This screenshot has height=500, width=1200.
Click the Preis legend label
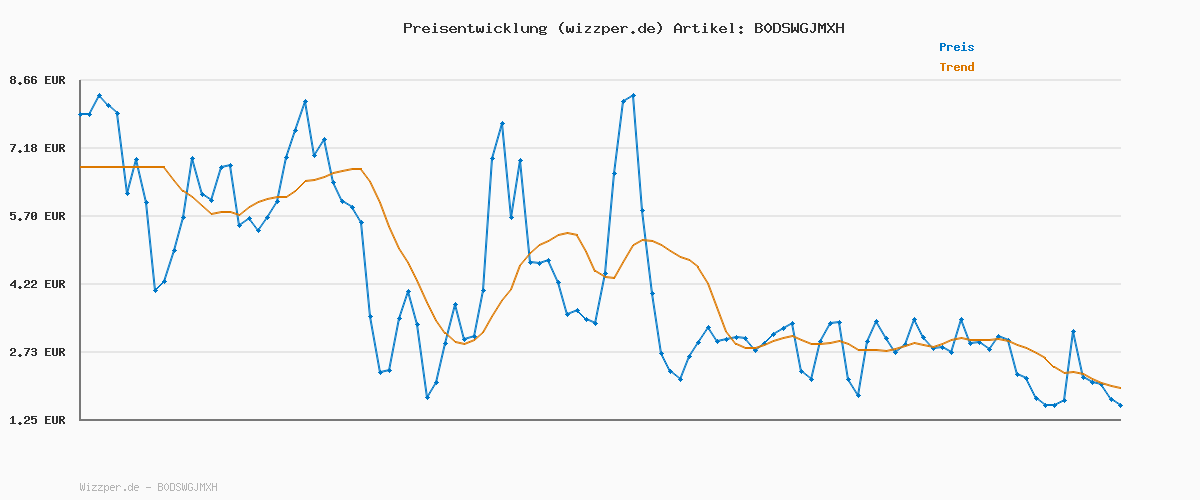tap(956, 47)
